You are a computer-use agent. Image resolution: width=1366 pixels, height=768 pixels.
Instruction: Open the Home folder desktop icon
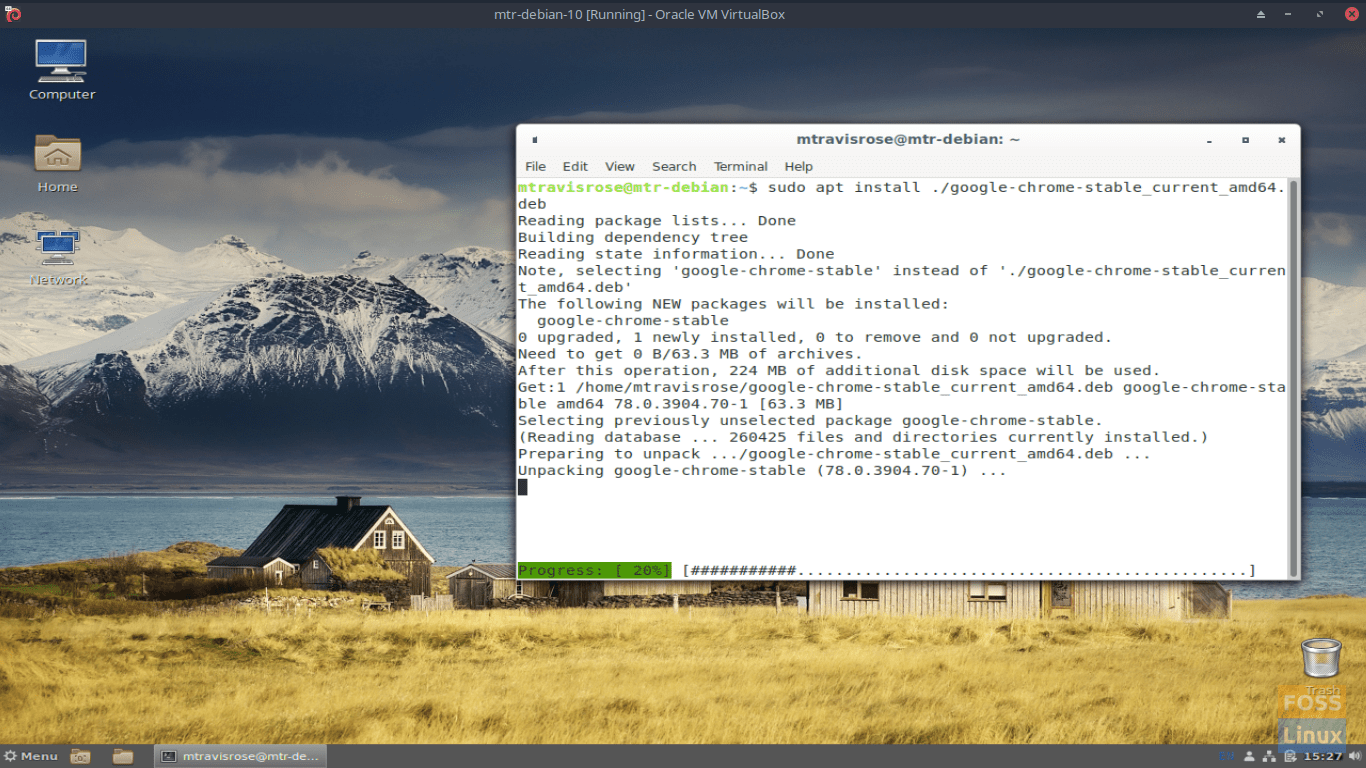(x=57, y=164)
